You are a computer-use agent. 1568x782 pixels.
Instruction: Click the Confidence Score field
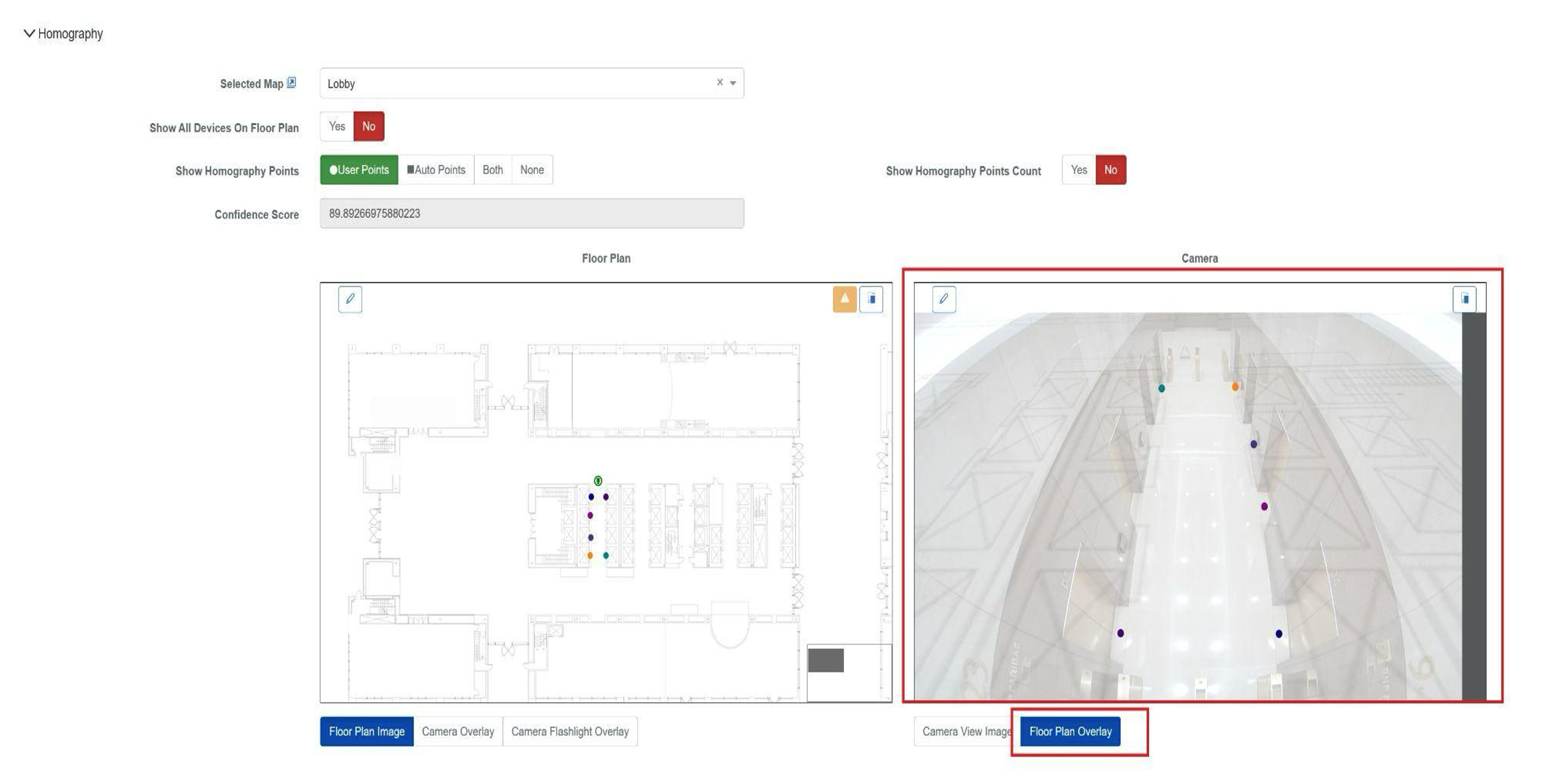tap(531, 214)
